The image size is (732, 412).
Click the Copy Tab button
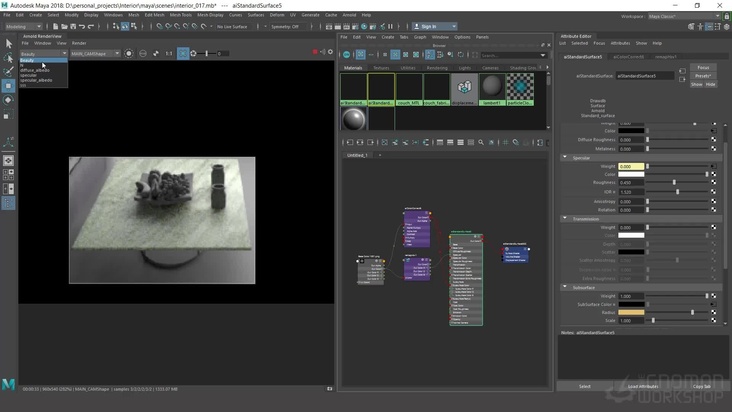point(702,386)
